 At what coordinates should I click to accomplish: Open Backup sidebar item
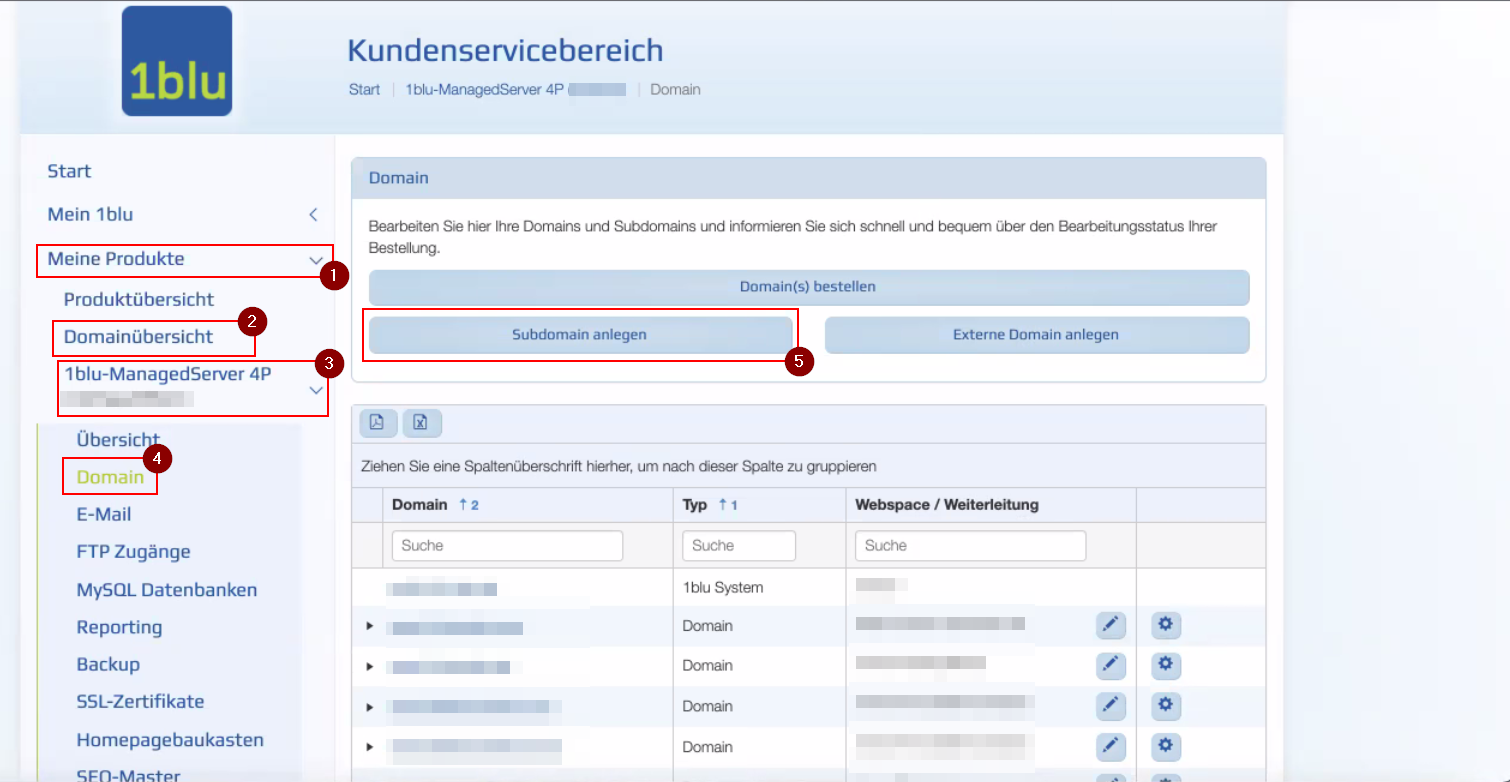click(108, 664)
